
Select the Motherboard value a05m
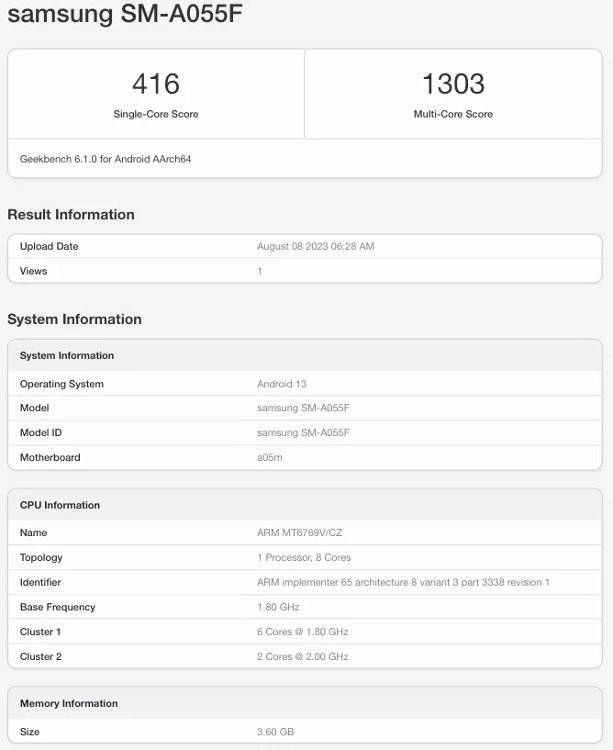point(268,457)
